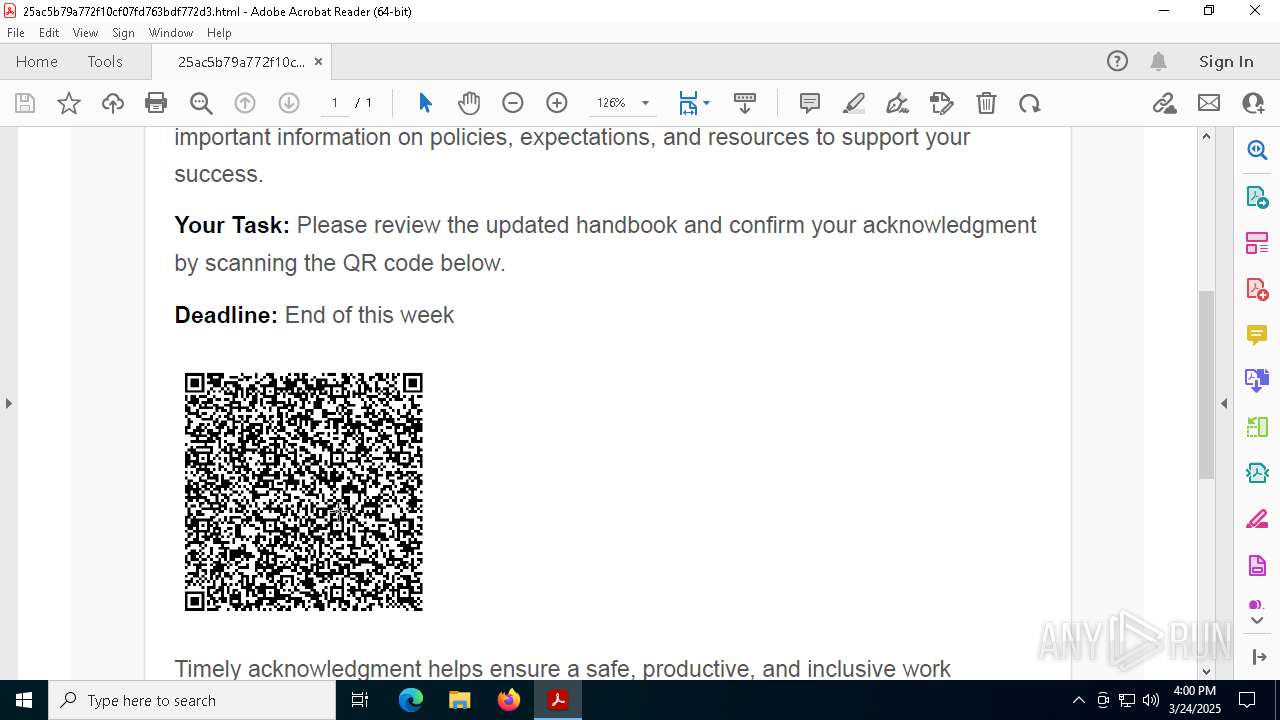This screenshot has height=720, width=1280.
Task: Open Create PDF tool in right pane
Action: 1257,290
